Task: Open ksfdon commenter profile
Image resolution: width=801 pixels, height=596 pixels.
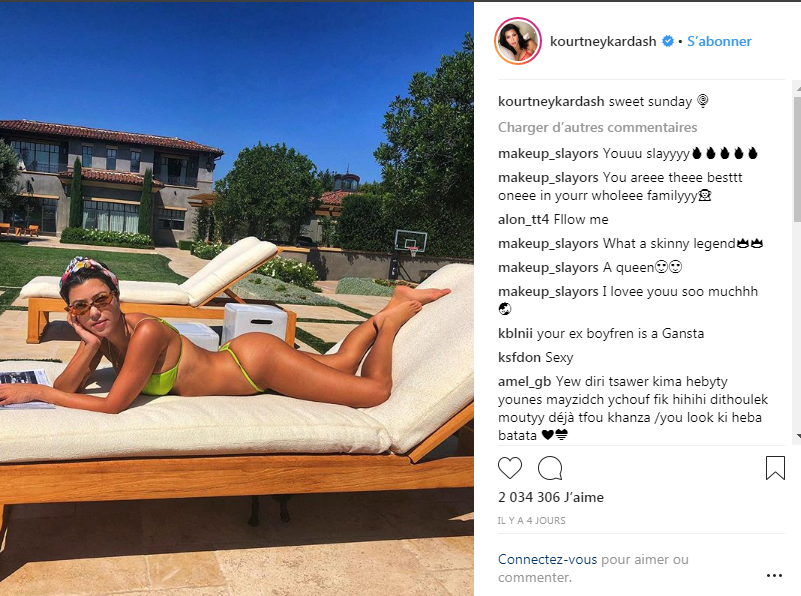Action: [520, 357]
